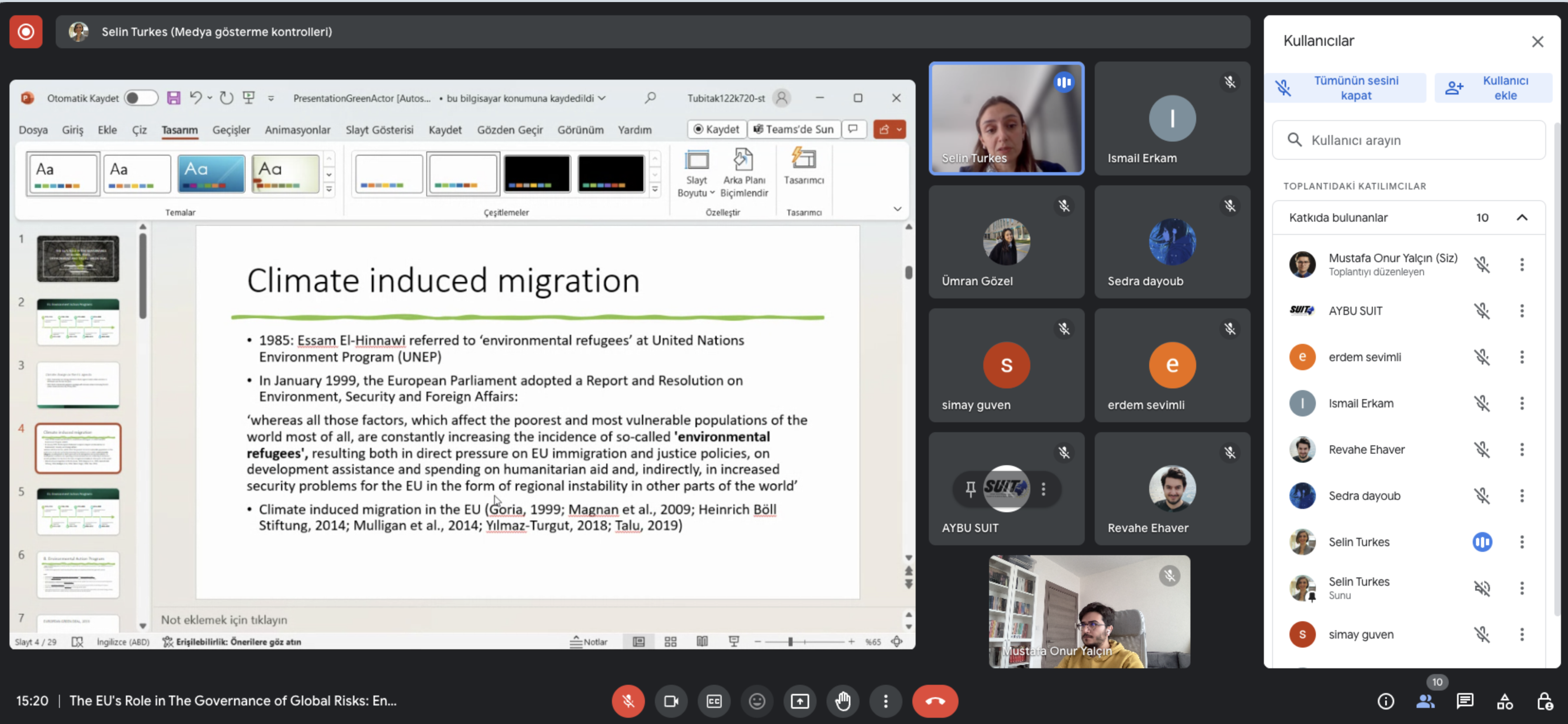
Task: Open host controls lock icon
Action: (x=1545, y=701)
